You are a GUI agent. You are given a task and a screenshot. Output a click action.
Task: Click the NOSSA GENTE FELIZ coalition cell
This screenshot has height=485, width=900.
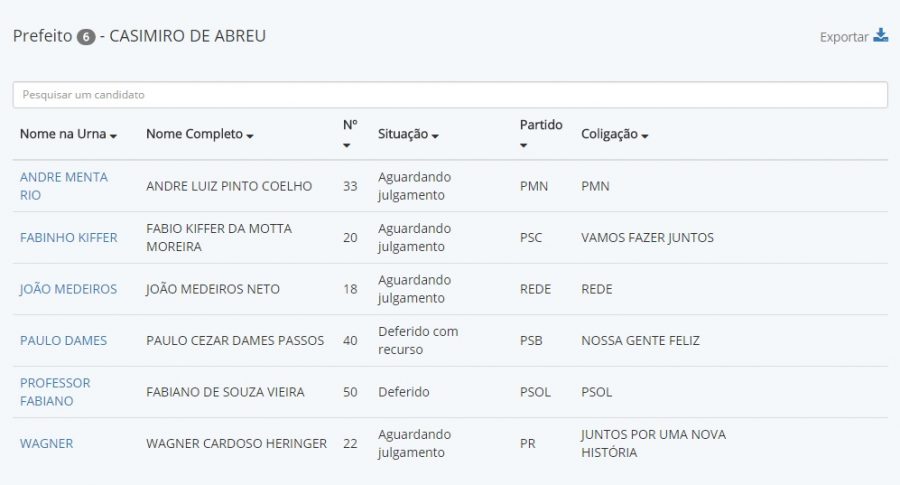pyautogui.click(x=640, y=341)
